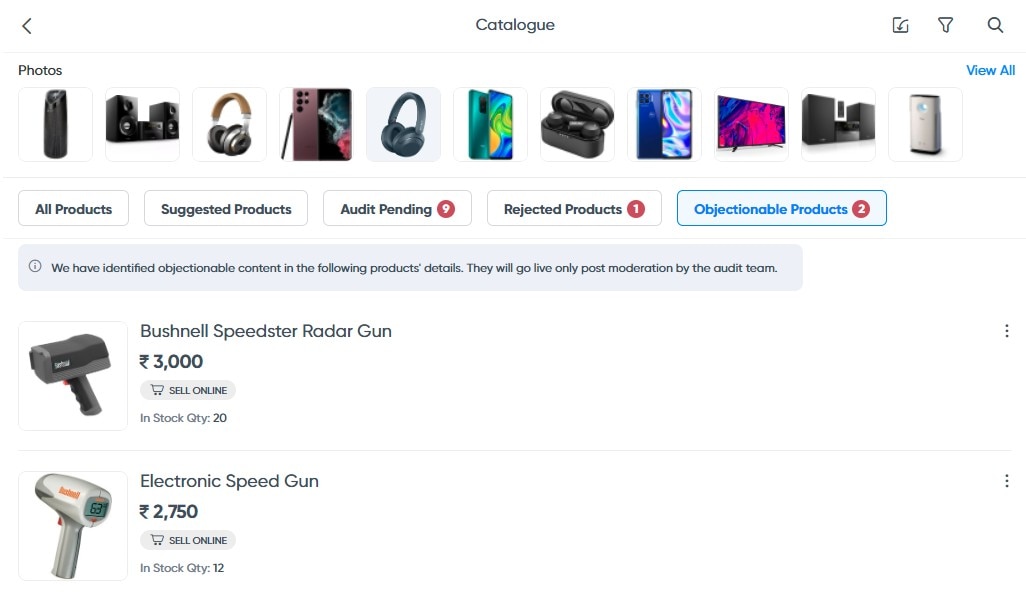Screen dimensions: 1026x596
Task: Click the View All photos link
Action: click(990, 70)
